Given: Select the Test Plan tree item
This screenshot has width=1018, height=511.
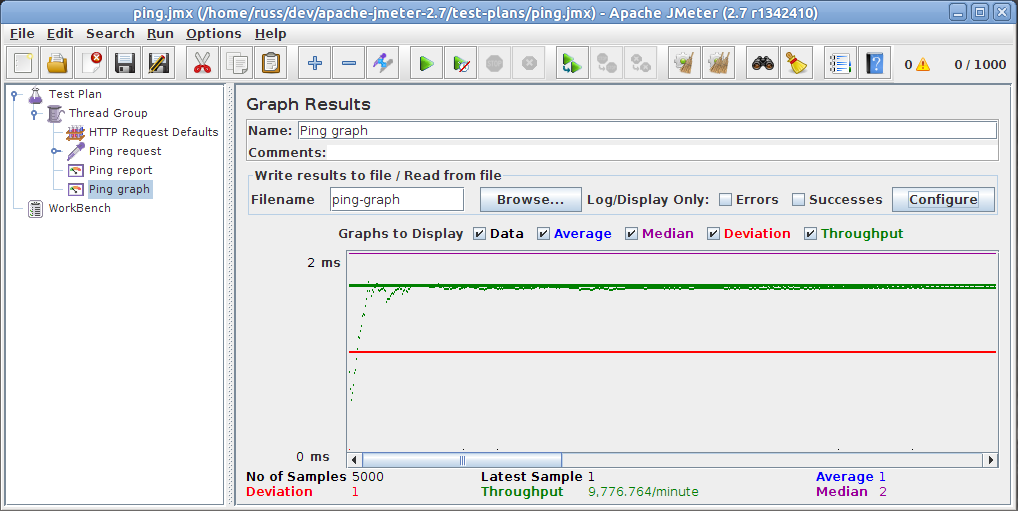Looking at the screenshot, I should (x=75, y=94).
